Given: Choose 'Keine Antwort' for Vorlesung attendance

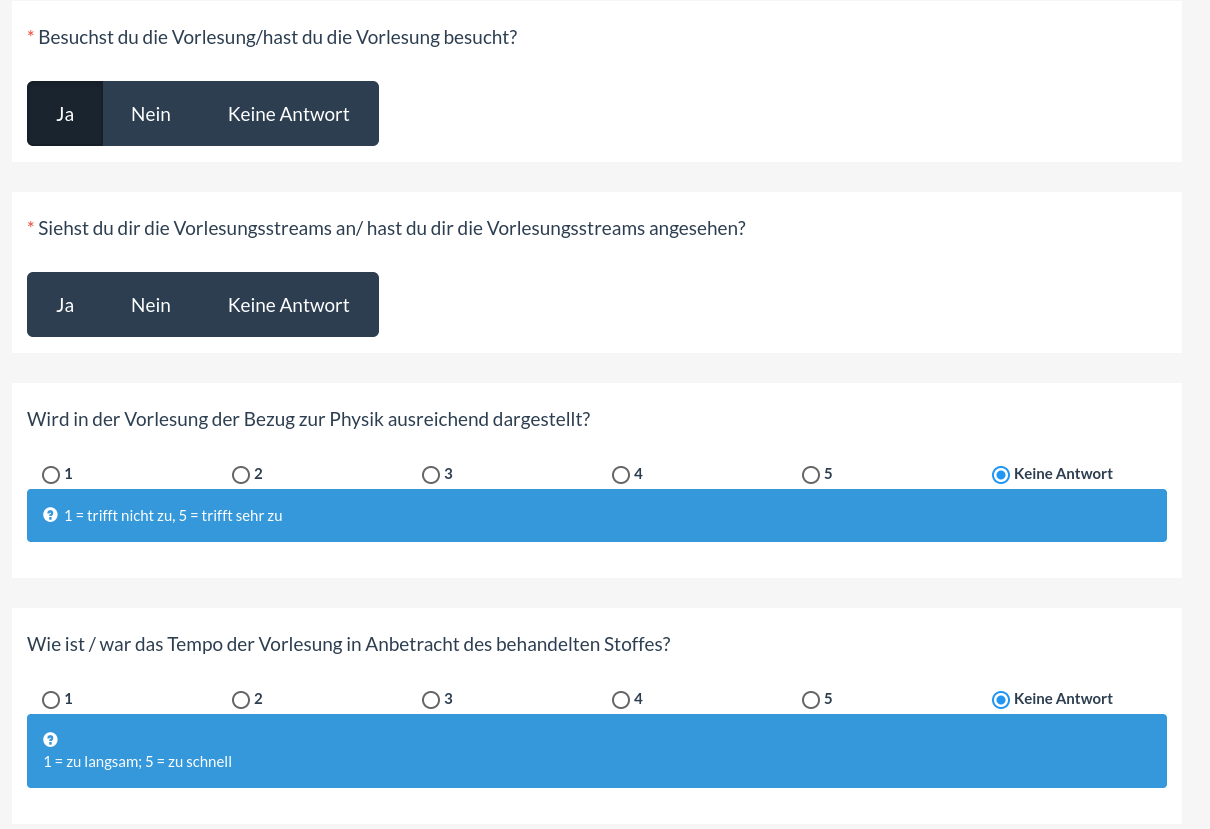Looking at the screenshot, I should (288, 114).
